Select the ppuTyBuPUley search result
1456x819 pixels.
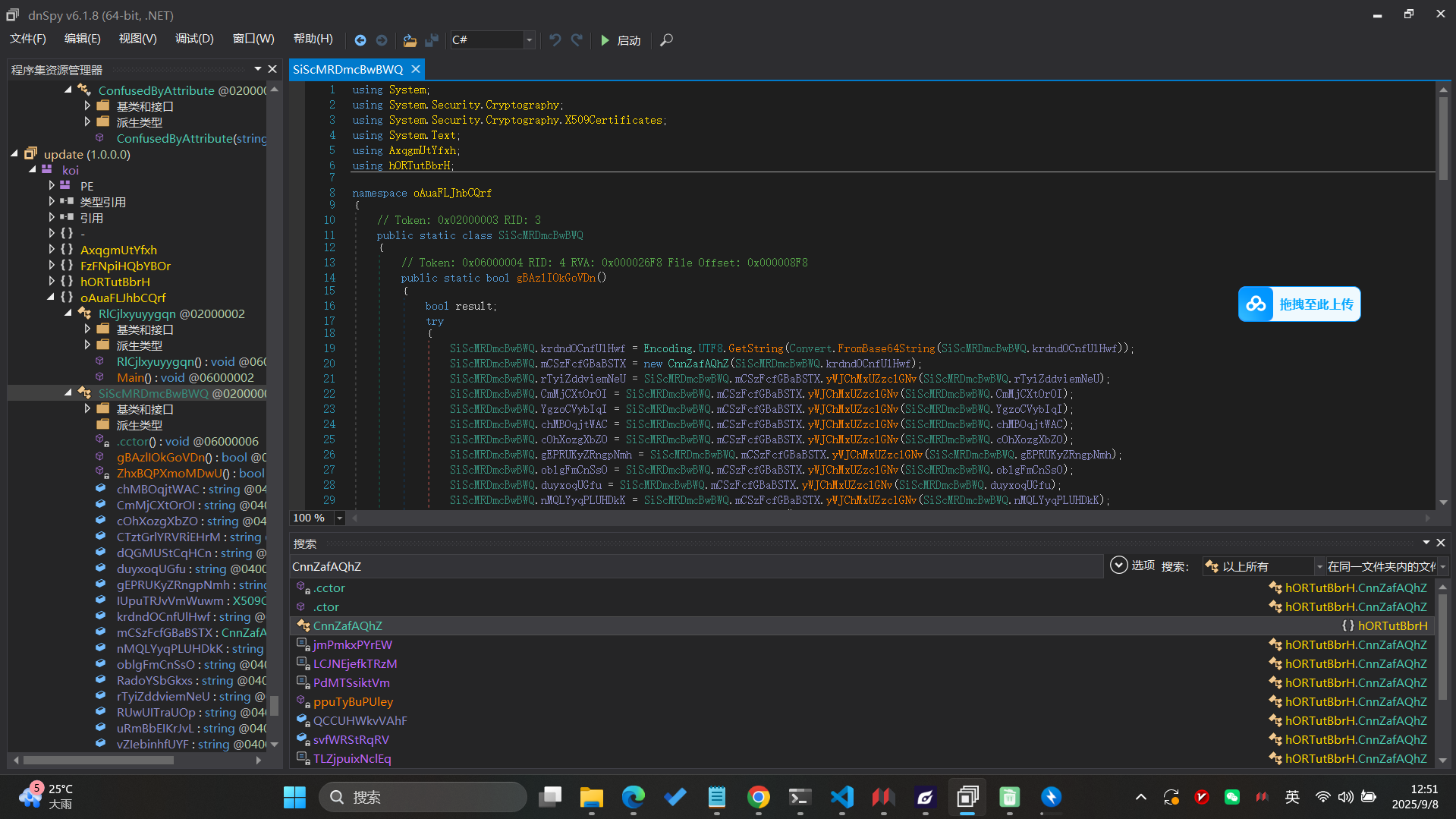(862, 701)
